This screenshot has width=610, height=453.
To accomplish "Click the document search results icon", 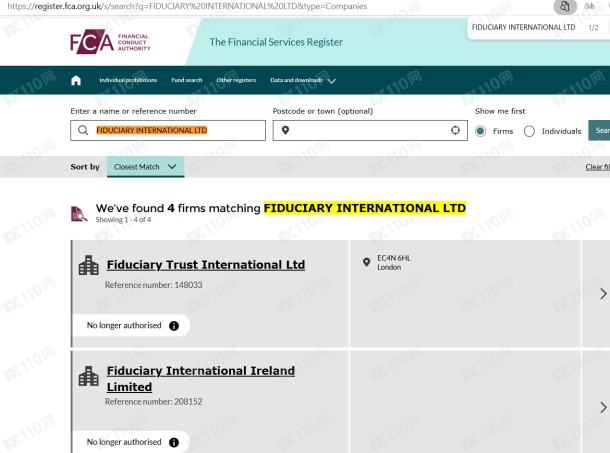I will pyautogui.click(x=79, y=214).
